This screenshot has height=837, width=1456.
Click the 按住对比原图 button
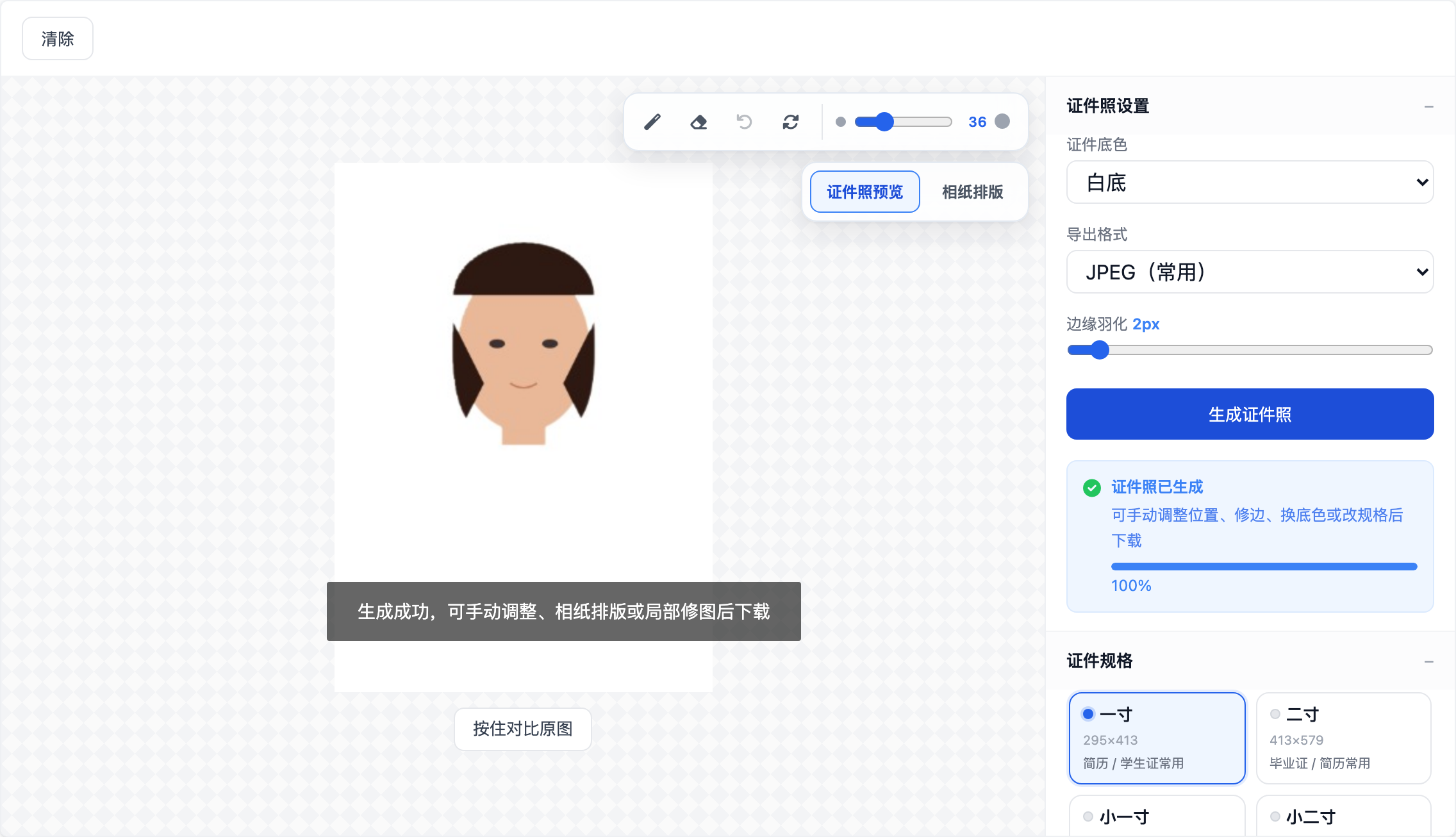[x=522, y=729]
